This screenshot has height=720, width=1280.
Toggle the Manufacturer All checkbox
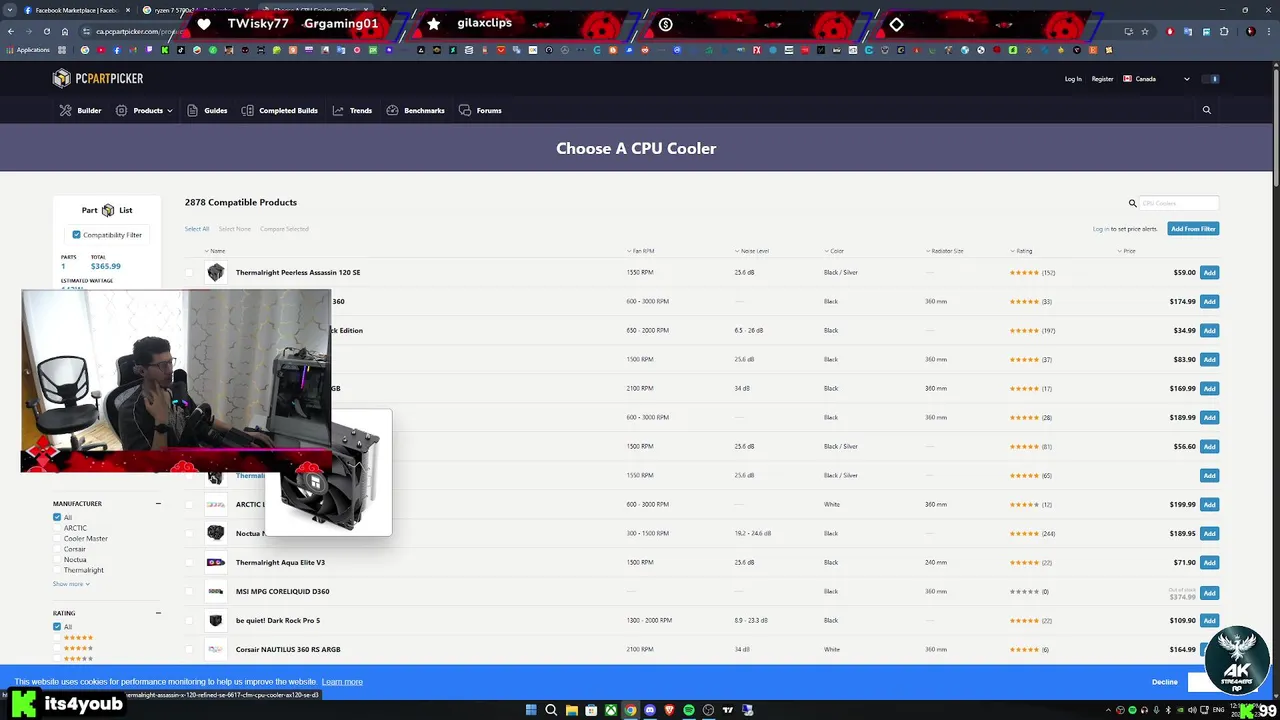coord(57,517)
